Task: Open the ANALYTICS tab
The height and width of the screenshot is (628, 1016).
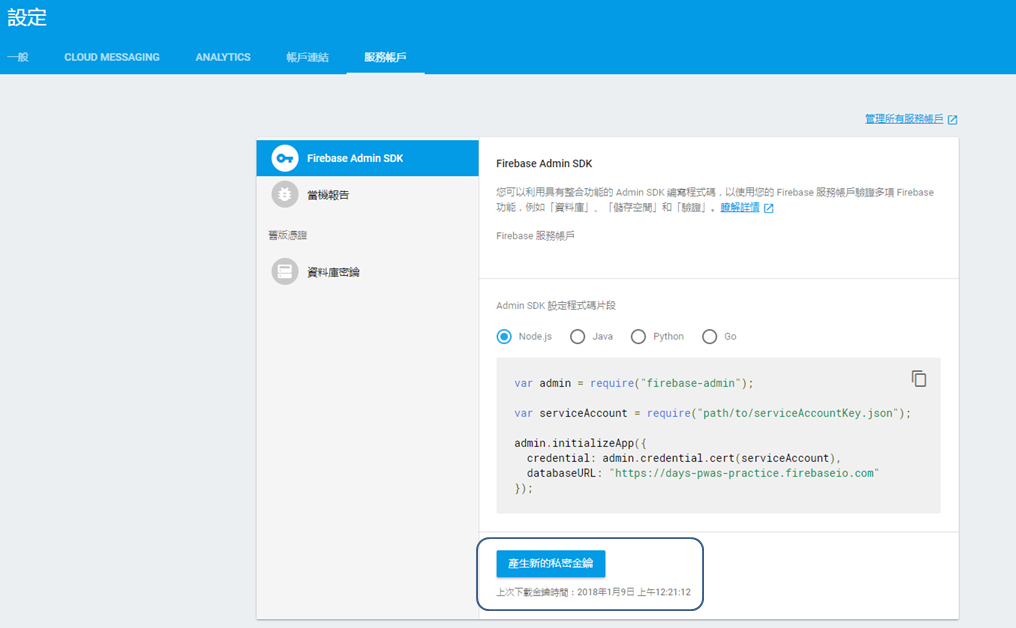Action: pos(223,57)
